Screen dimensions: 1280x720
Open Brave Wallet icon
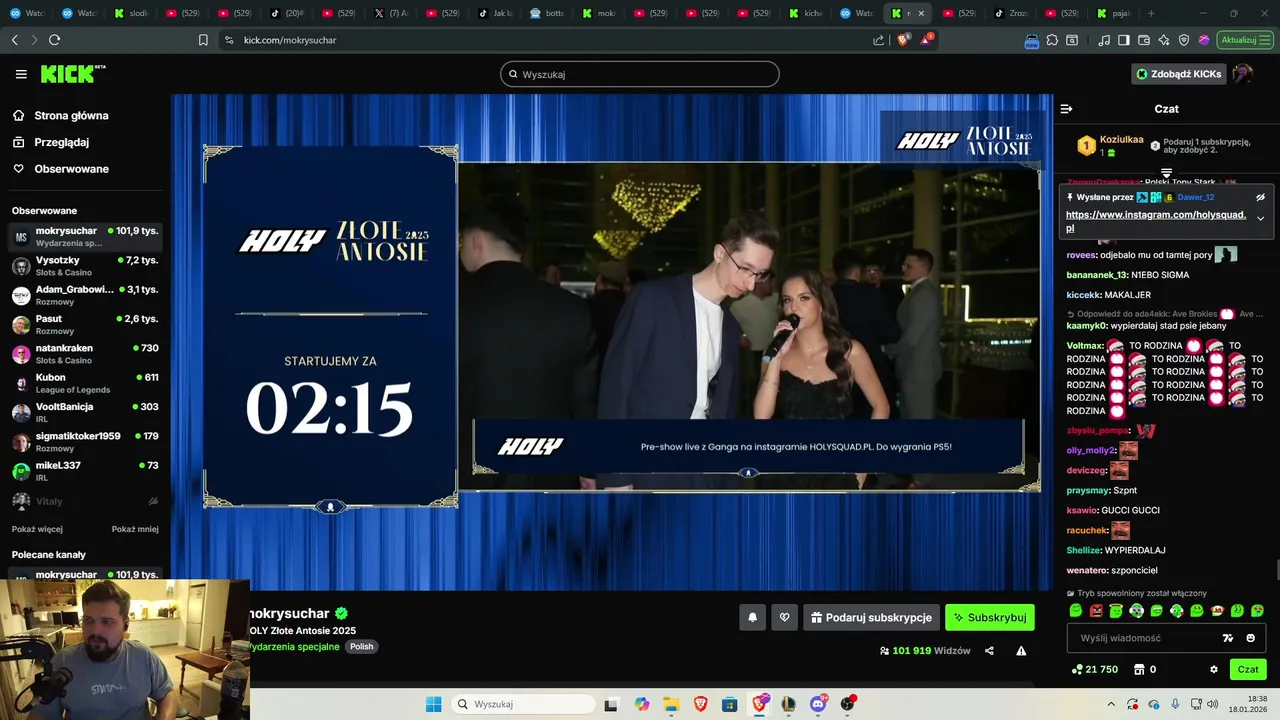(x=1144, y=40)
